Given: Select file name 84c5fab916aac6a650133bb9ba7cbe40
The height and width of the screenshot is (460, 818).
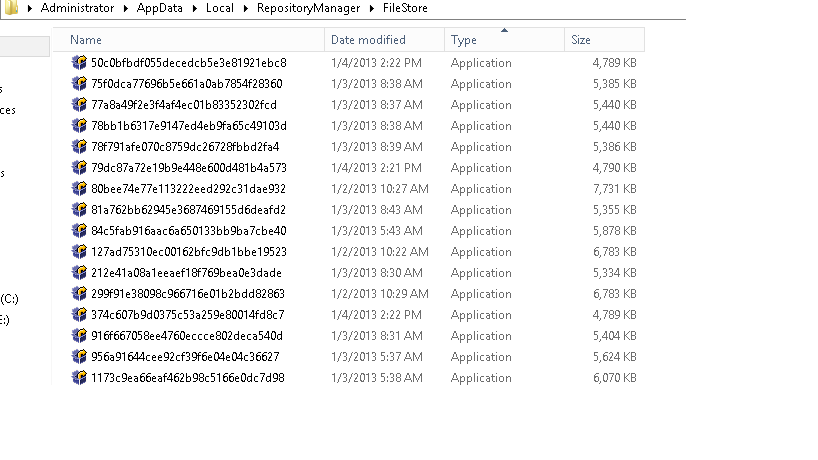Looking at the screenshot, I should pyautogui.click(x=189, y=231).
